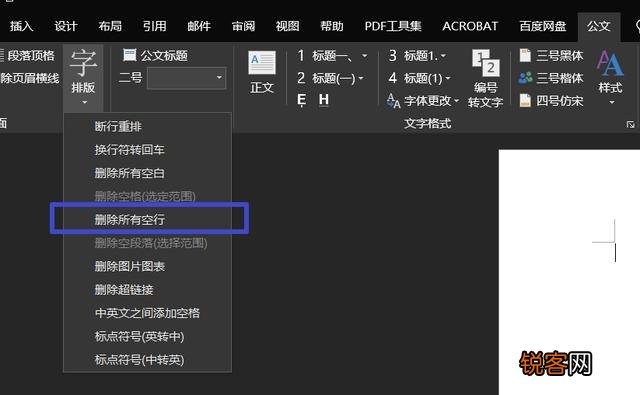Click the 字体更改 font change icon
This screenshot has height=395, width=640.
[393, 101]
